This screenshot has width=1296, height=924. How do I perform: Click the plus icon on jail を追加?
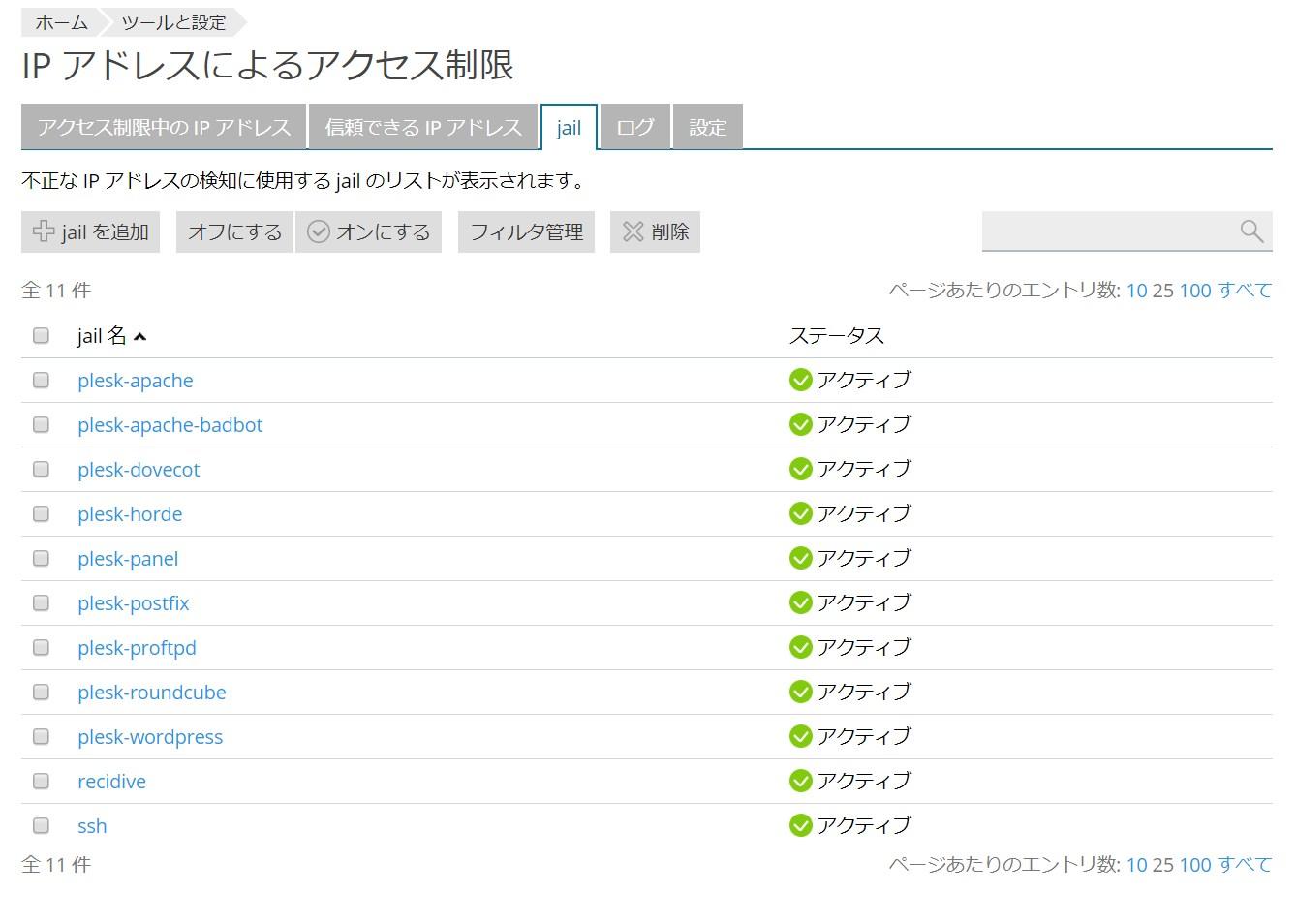44,231
